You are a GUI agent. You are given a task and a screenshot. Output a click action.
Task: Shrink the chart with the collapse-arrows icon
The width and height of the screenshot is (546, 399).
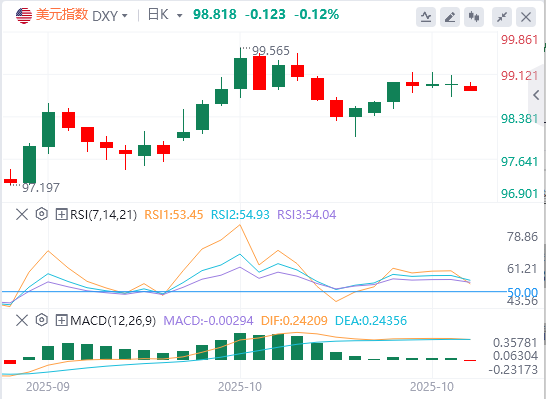(502, 17)
